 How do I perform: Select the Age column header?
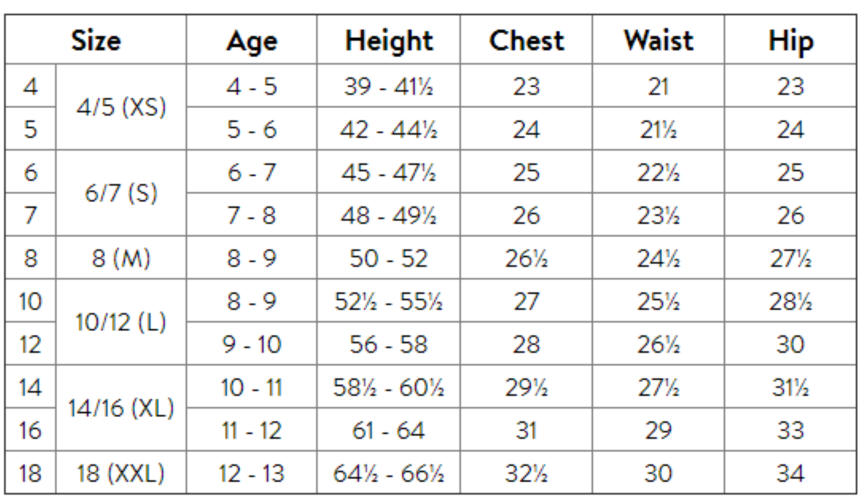[252, 41]
